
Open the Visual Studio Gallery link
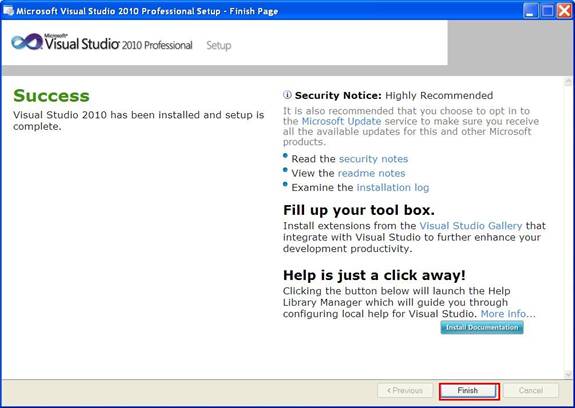[471, 226]
